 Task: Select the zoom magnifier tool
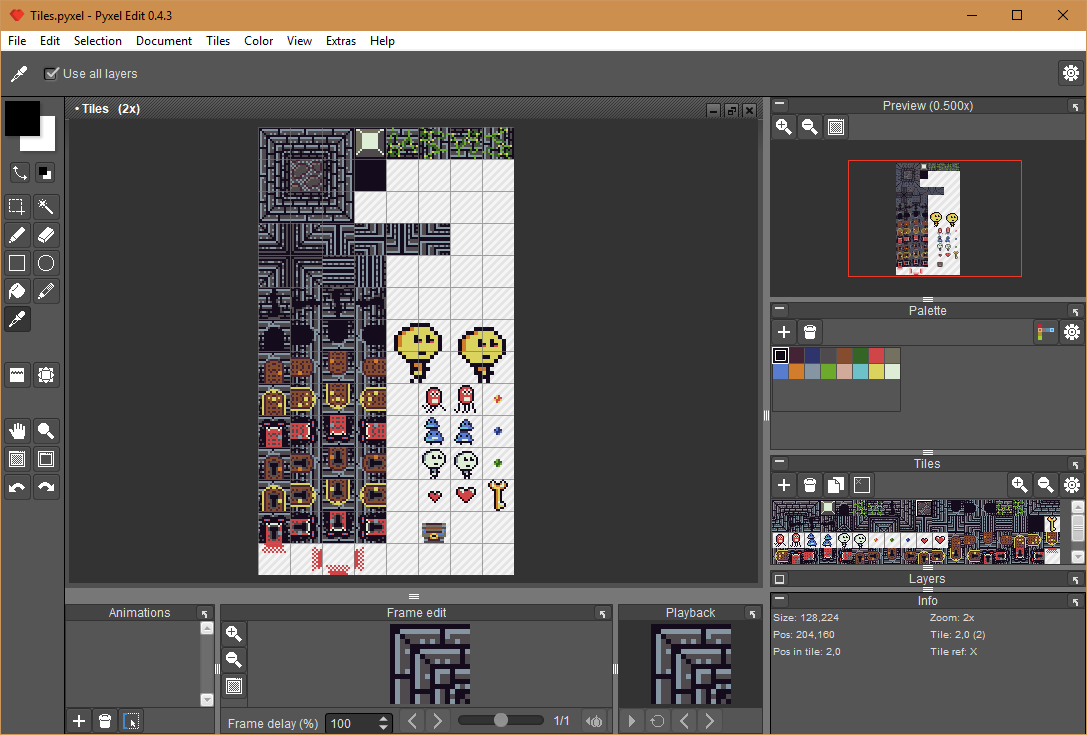(x=46, y=431)
